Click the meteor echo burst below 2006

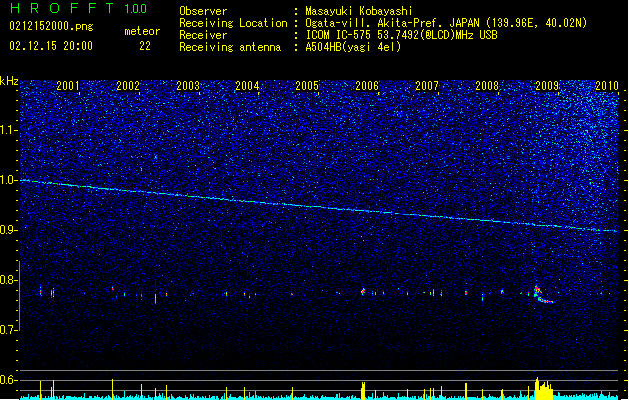point(363,291)
